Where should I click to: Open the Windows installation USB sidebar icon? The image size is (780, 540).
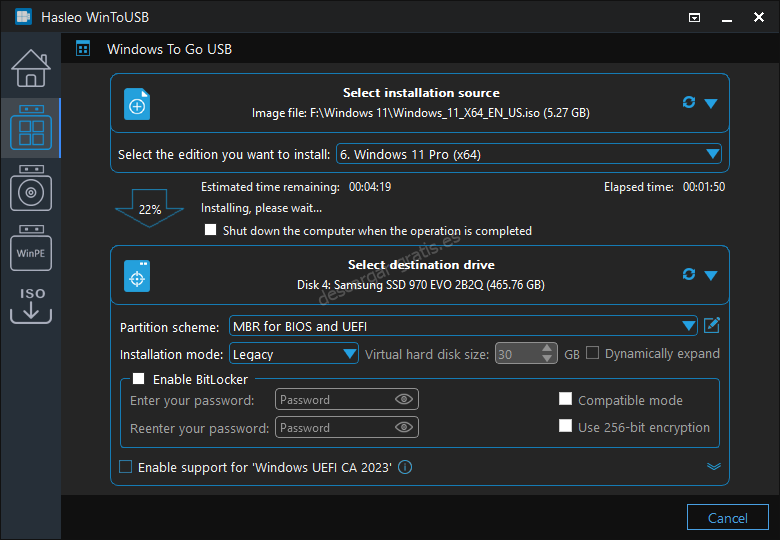31,188
